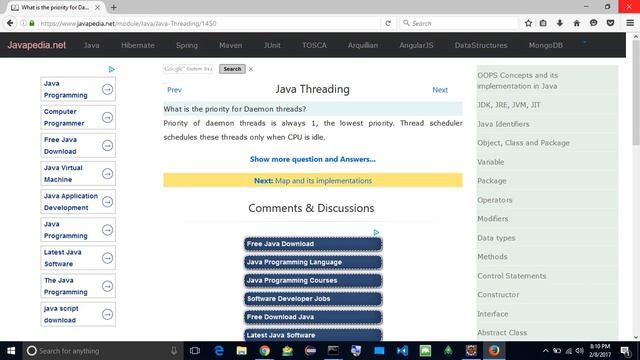The image size is (640, 360).
Task: Open the chat bubble toolbar icon
Action: click(593, 23)
